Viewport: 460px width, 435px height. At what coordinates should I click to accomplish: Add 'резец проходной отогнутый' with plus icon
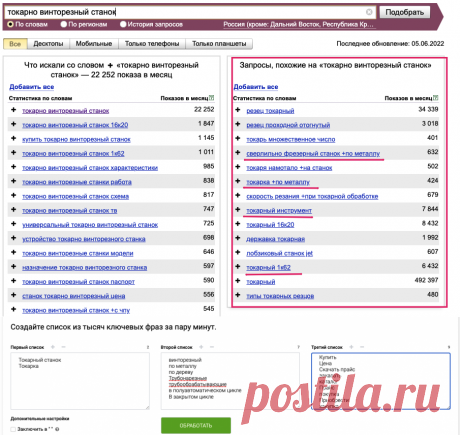[238, 124]
